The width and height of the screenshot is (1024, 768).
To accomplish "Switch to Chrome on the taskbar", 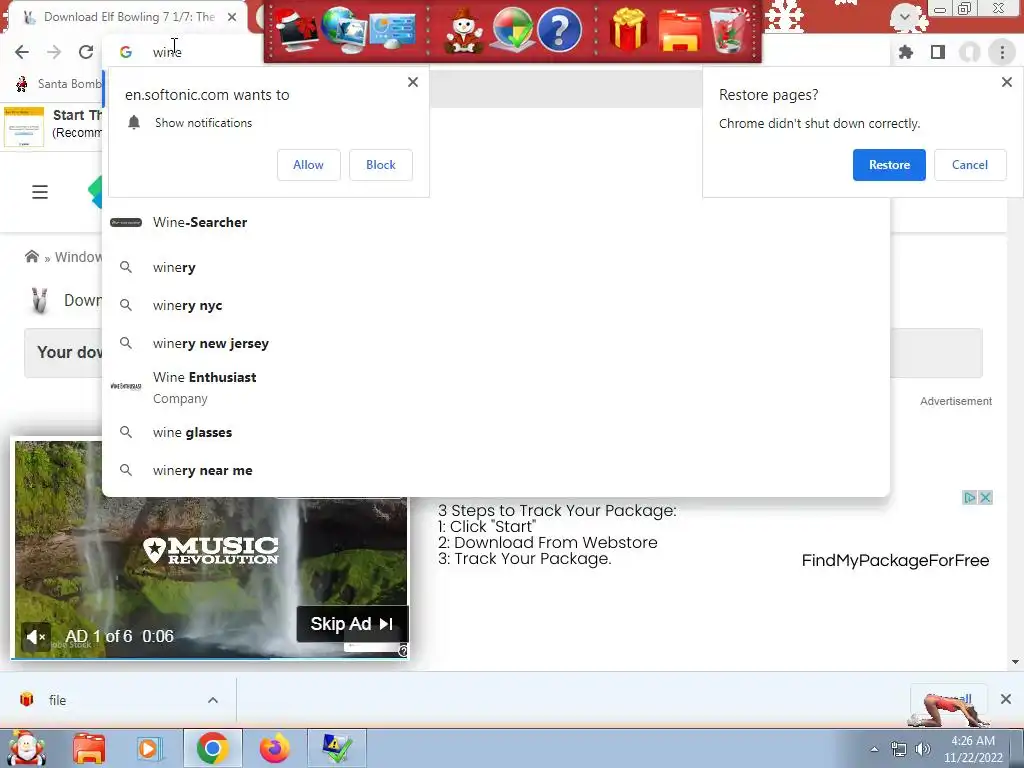I will coord(212,748).
